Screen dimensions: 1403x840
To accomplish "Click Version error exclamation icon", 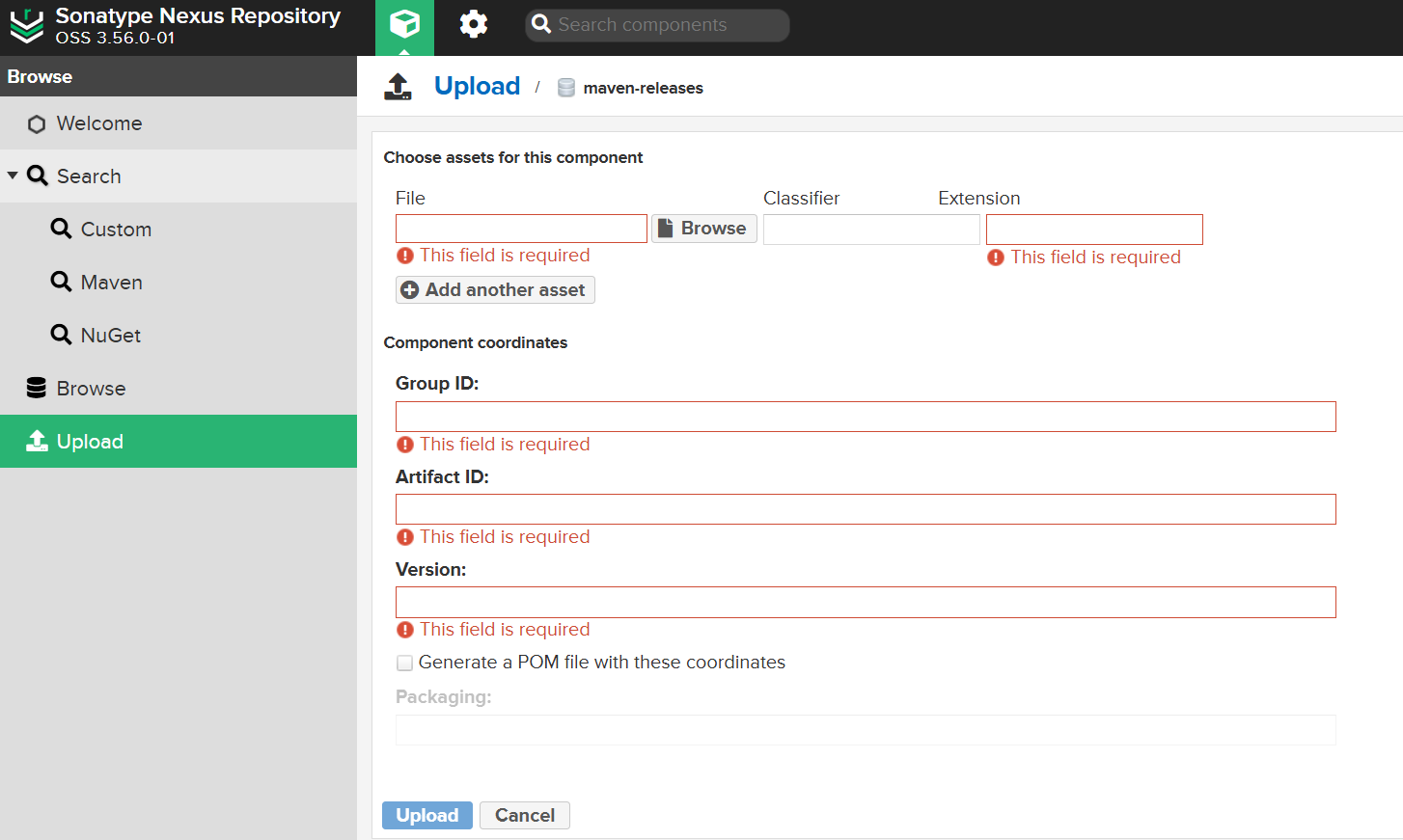I will click(405, 630).
